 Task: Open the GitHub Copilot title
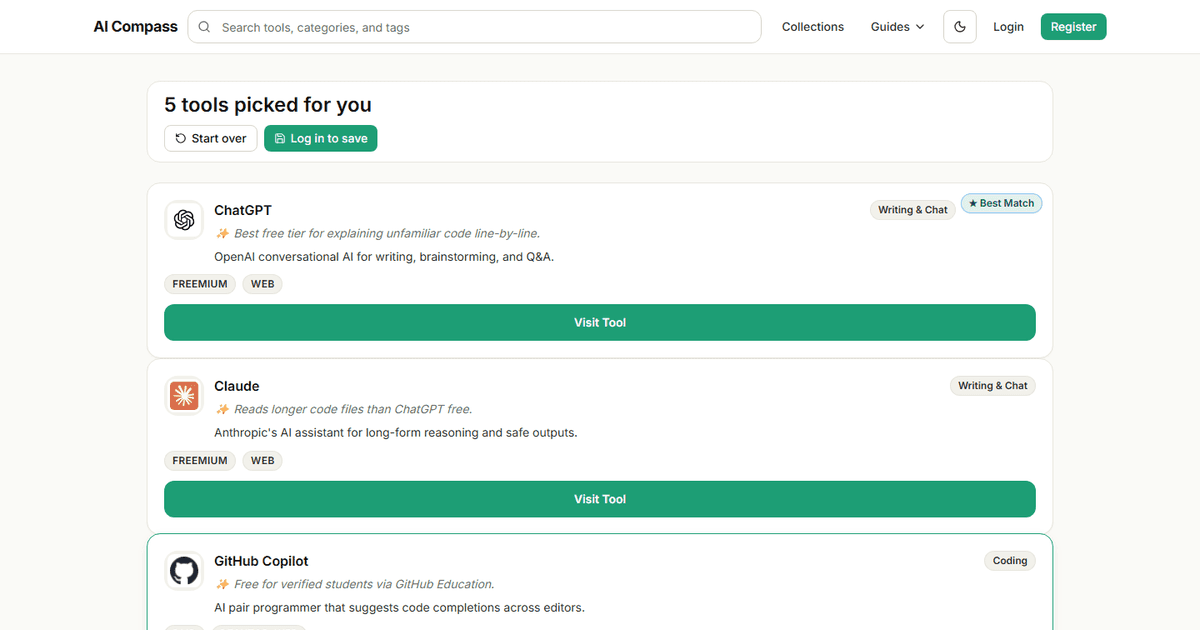261,561
